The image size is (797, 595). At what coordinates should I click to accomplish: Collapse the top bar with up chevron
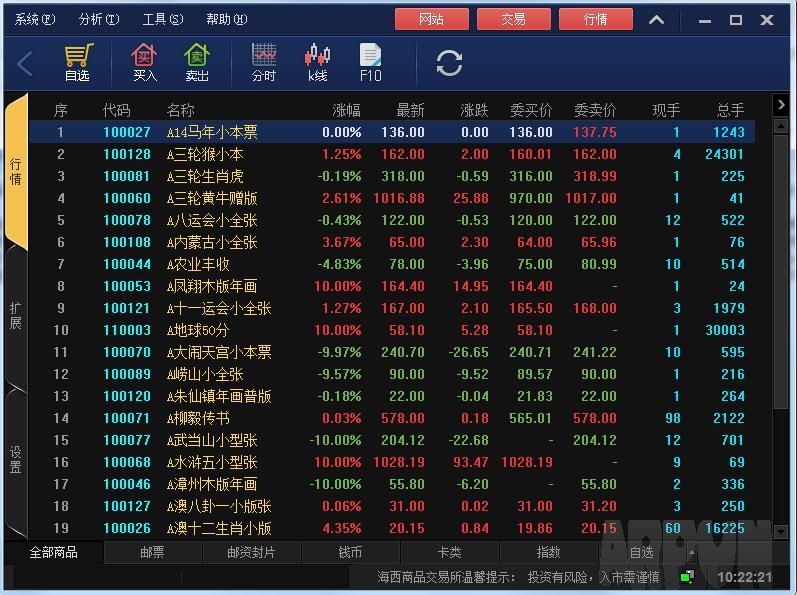pos(656,20)
